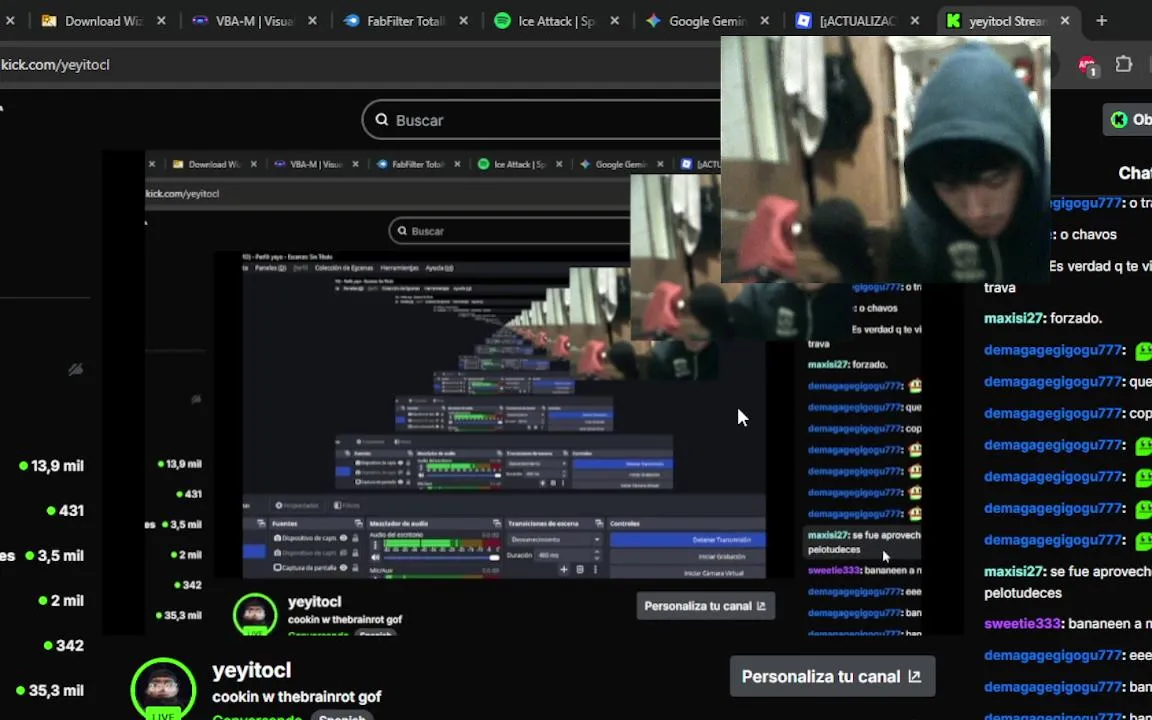This screenshot has width=1152, height=720.
Task: Close the FabFilter Total browser tab
Action: (464, 21)
